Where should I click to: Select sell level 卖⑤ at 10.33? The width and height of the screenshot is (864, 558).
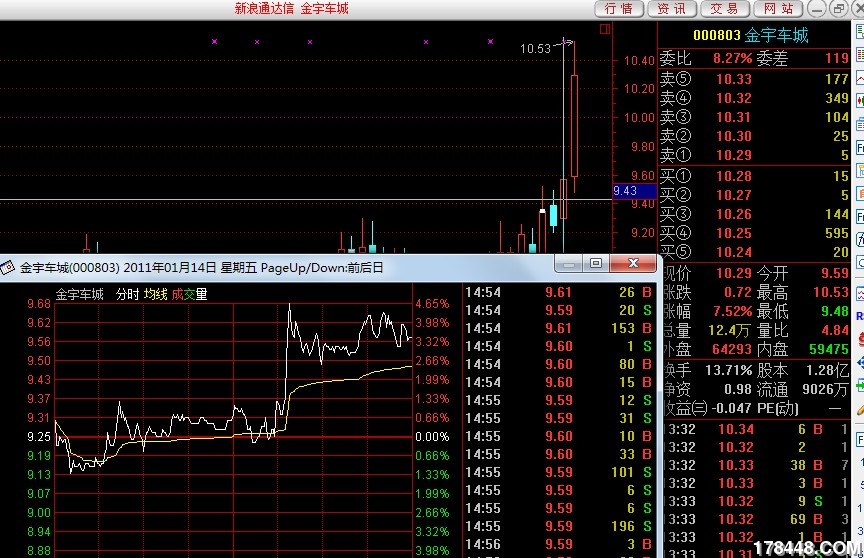point(754,79)
